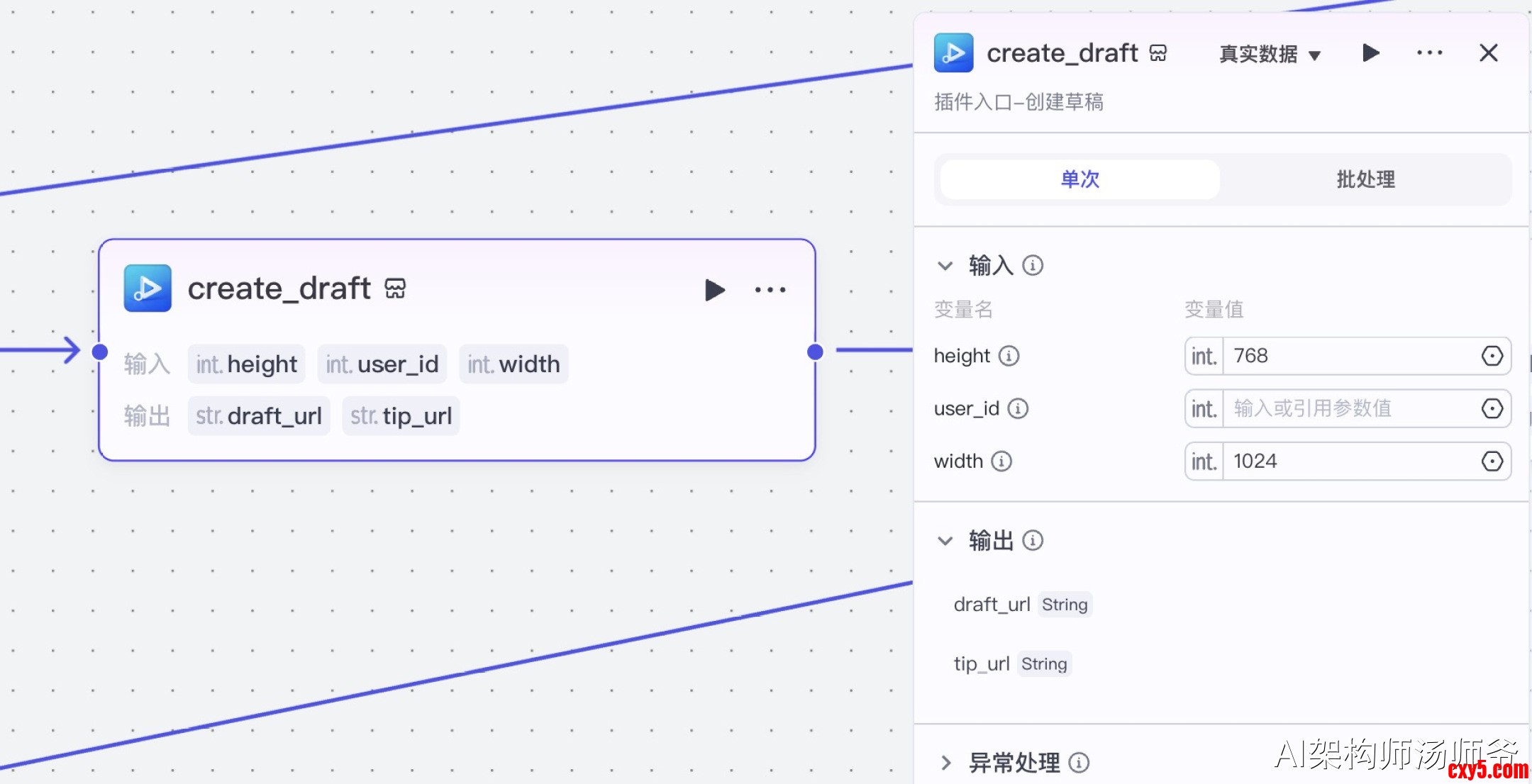Collapse the 输出 section
This screenshot has height=784, width=1532.
(945, 541)
